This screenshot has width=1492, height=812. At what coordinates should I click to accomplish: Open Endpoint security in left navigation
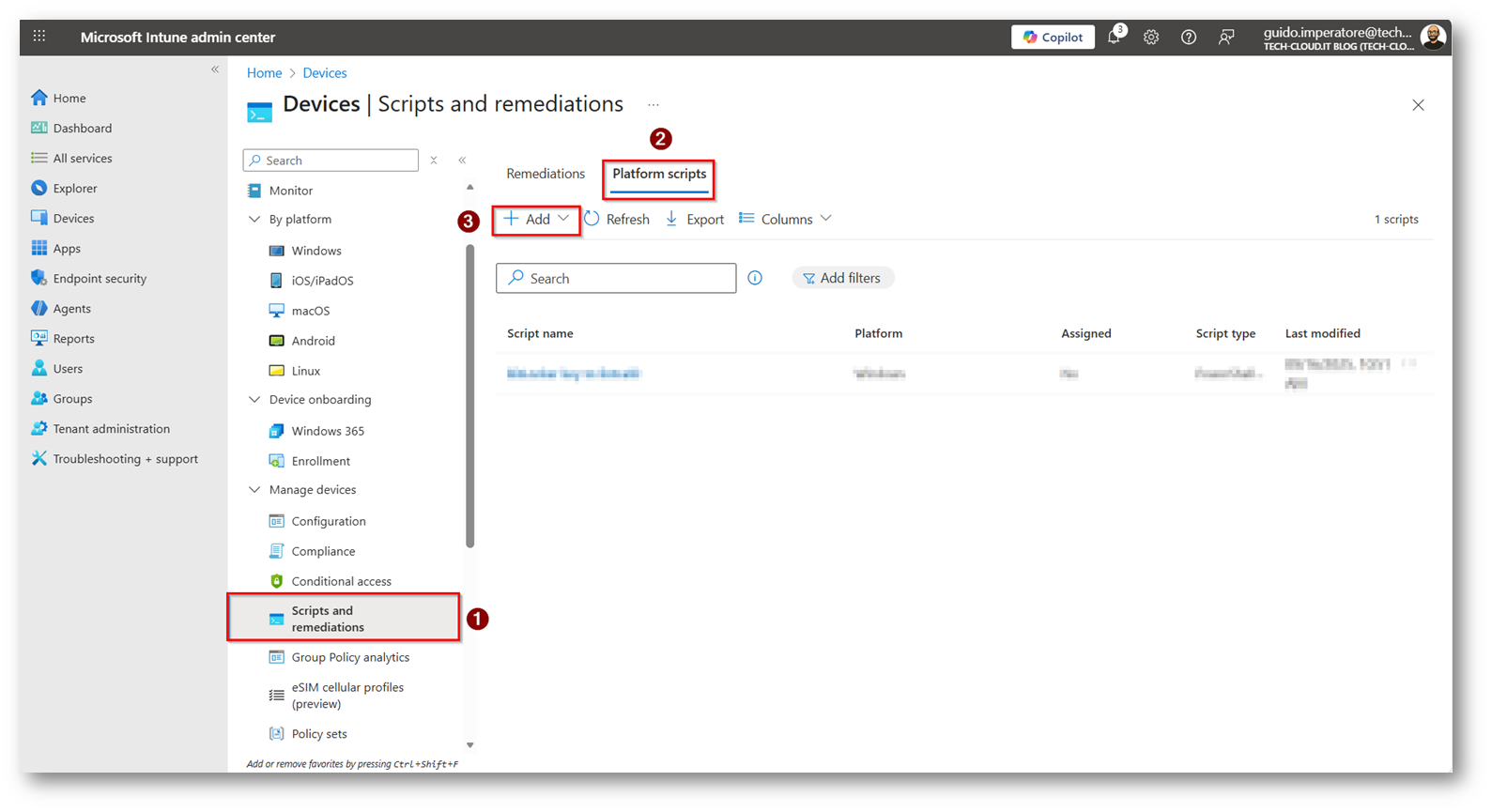pos(100,279)
